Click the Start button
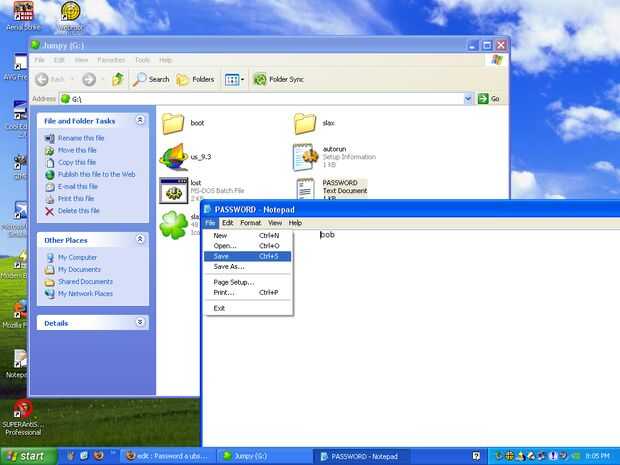 coord(28,456)
